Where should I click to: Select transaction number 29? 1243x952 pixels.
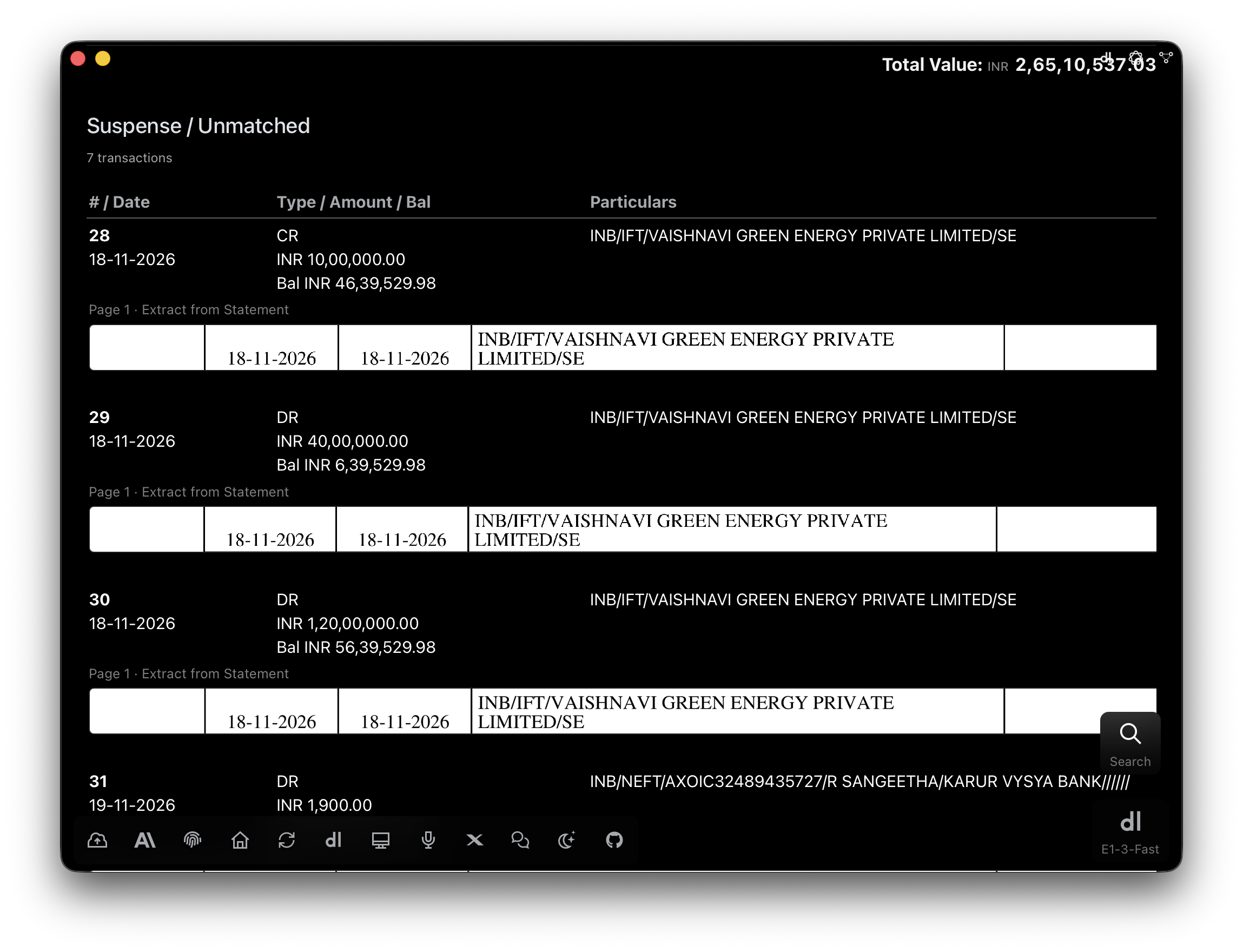(x=99, y=417)
